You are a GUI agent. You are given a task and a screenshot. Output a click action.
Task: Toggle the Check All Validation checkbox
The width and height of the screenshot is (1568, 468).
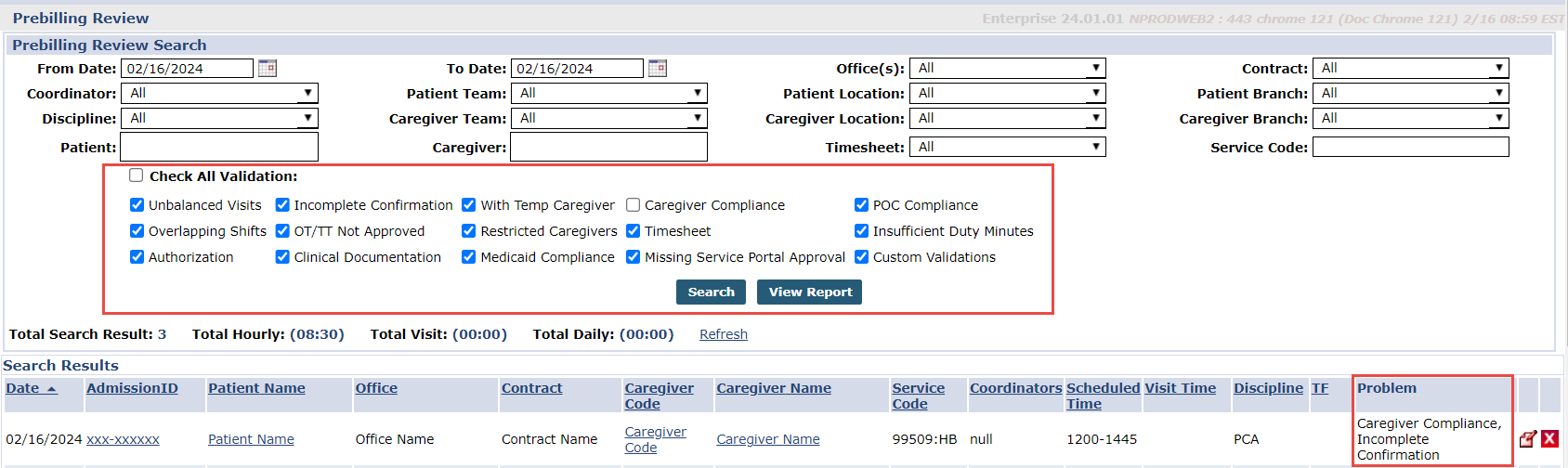137,175
